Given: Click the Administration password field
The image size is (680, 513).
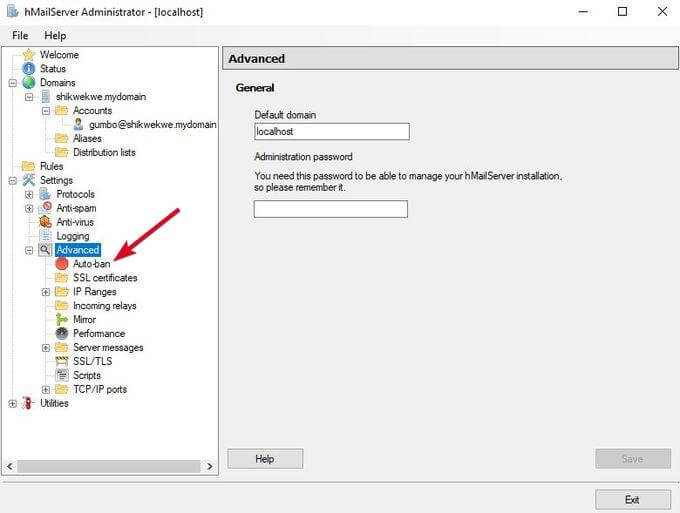Looking at the screenshot, I should tap(330, 209).
